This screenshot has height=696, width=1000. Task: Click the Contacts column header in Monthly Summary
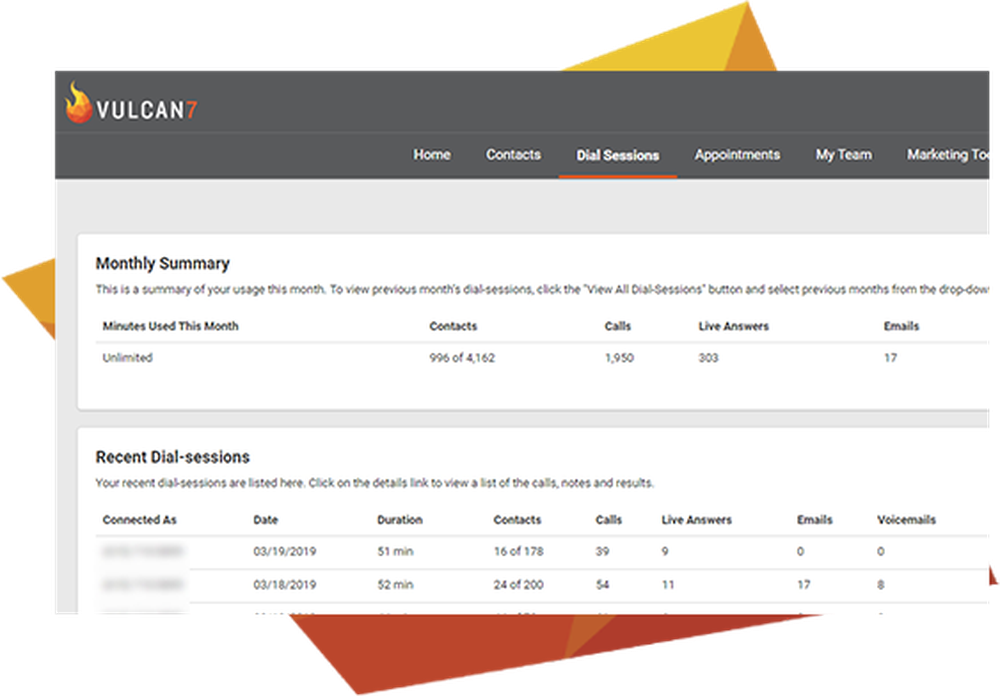click(453, 326)
